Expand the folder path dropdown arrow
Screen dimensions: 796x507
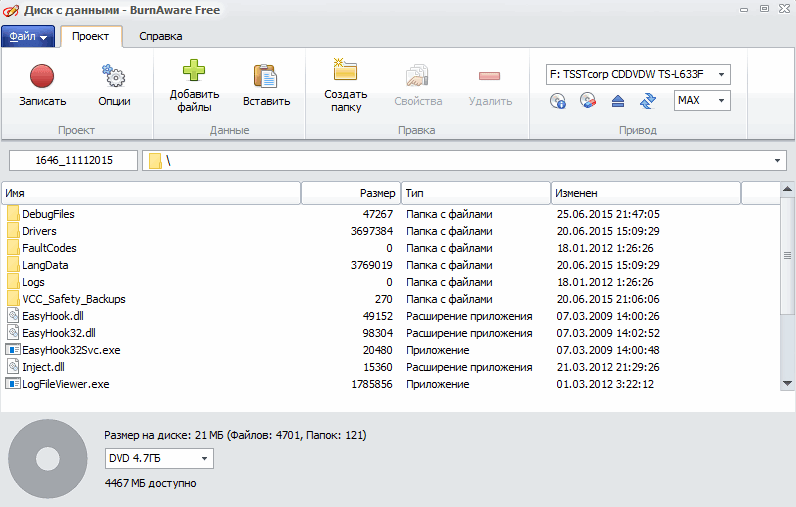pos(777,160)
